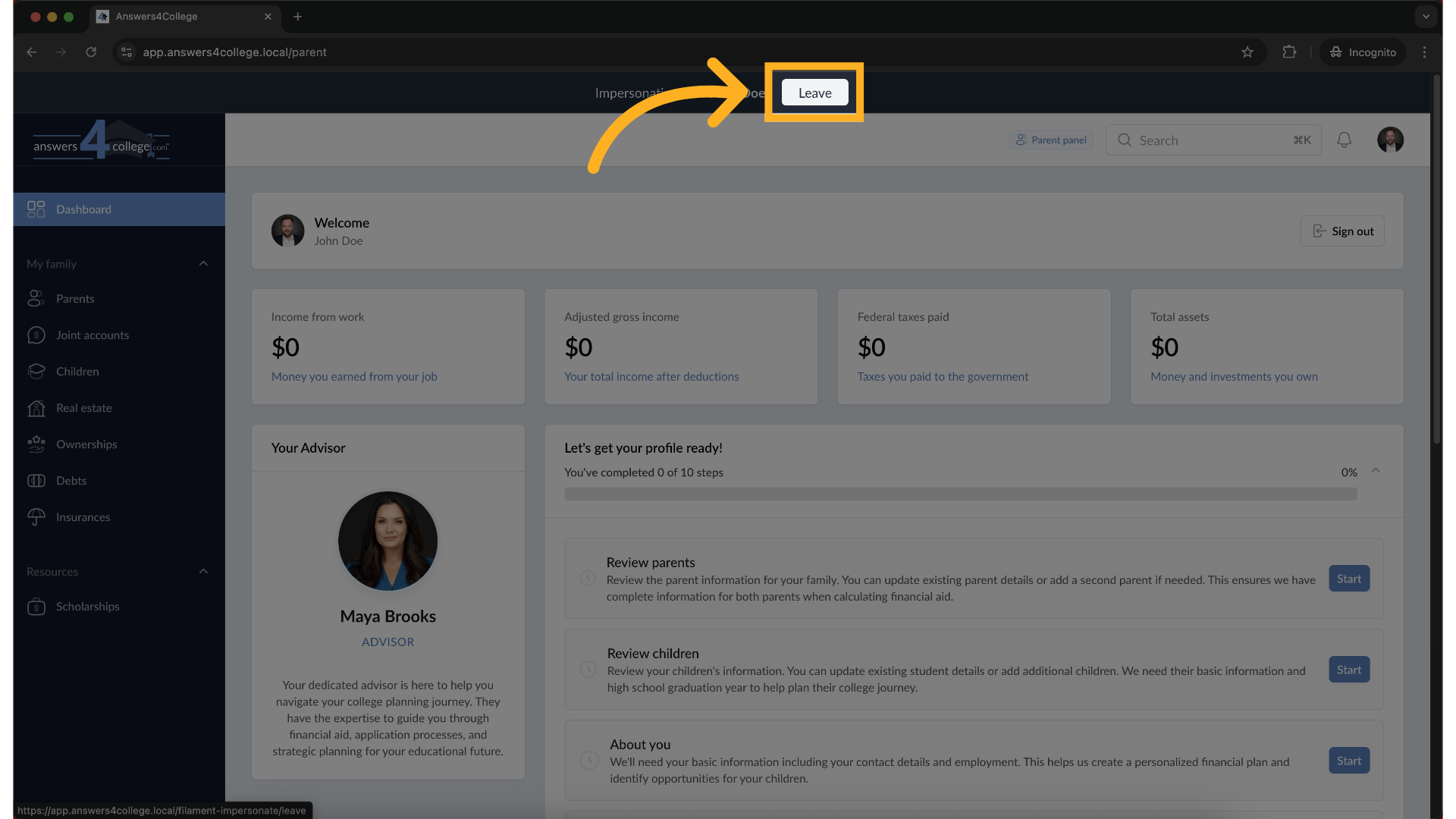
Task: Toggle the bookmark star in address bar
Action: (1247, 52)
